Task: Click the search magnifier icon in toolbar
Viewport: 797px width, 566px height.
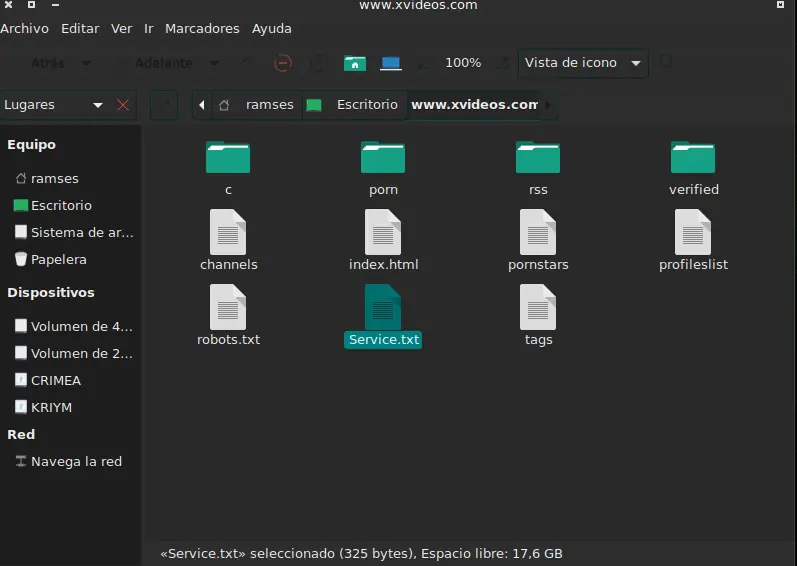Action: point(666,62)
